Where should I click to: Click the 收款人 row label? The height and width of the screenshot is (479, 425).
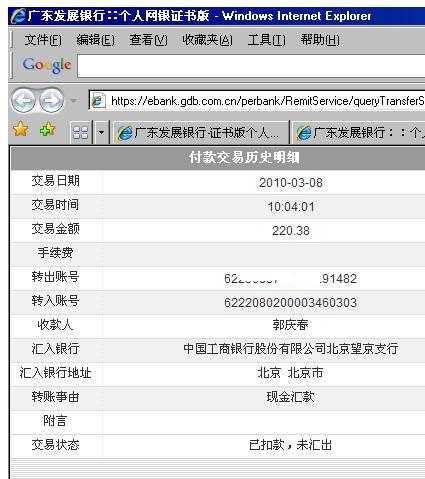pos(55,325)
